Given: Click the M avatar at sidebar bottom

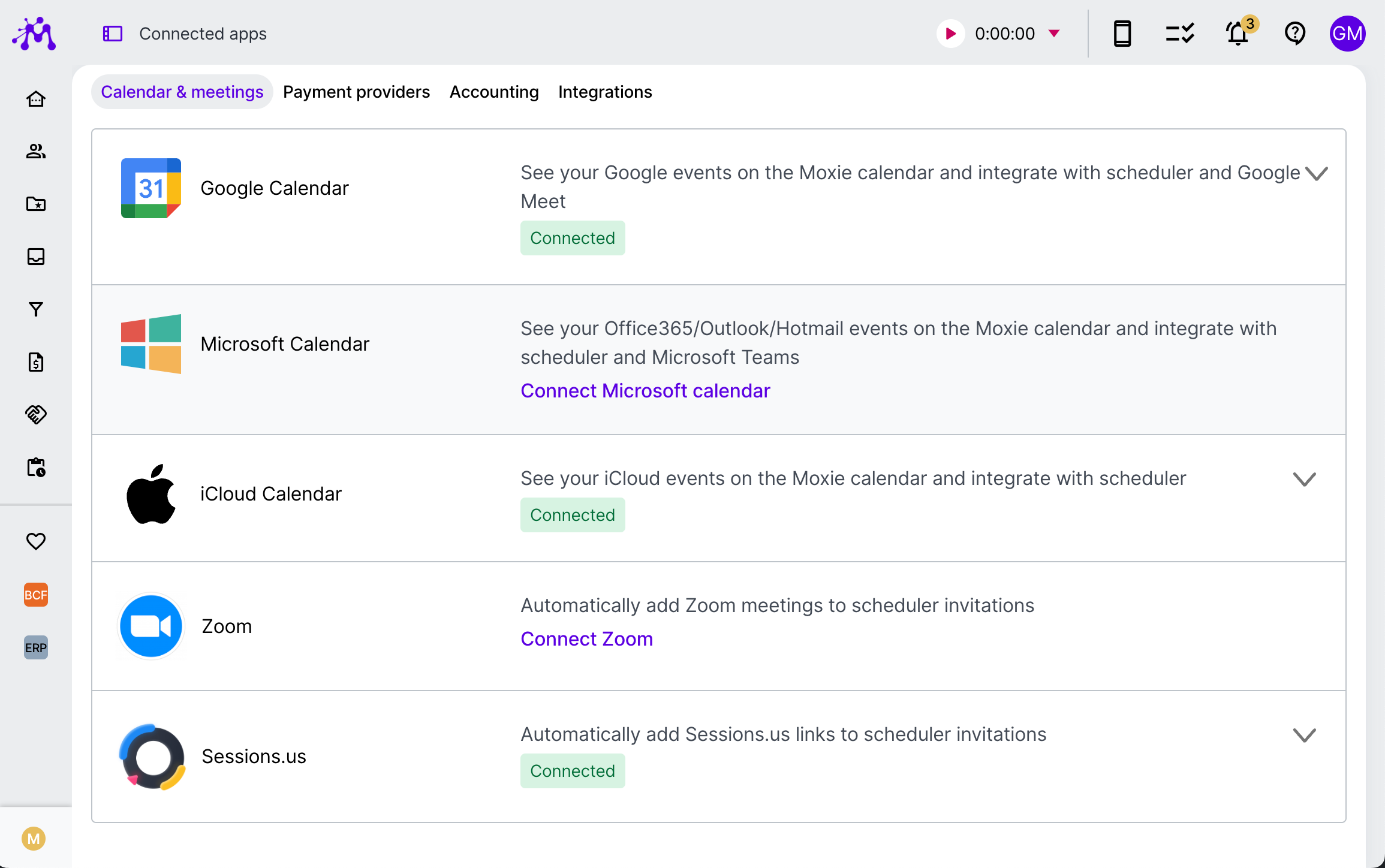Looking at the screenshot, I should pos(34,839).
